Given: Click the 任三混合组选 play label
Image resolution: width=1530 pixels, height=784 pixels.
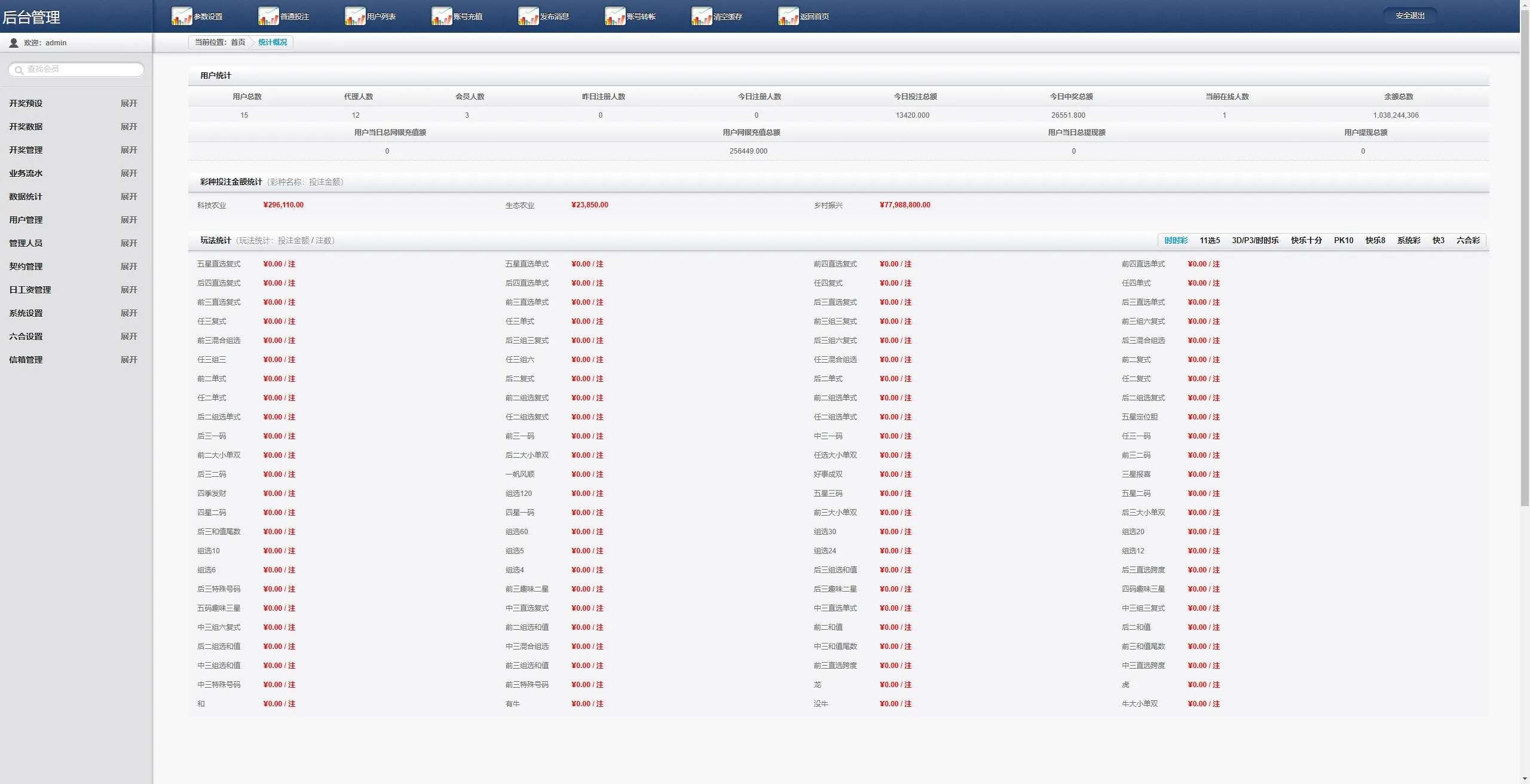Looking at the screenshot, I should 835,360.
